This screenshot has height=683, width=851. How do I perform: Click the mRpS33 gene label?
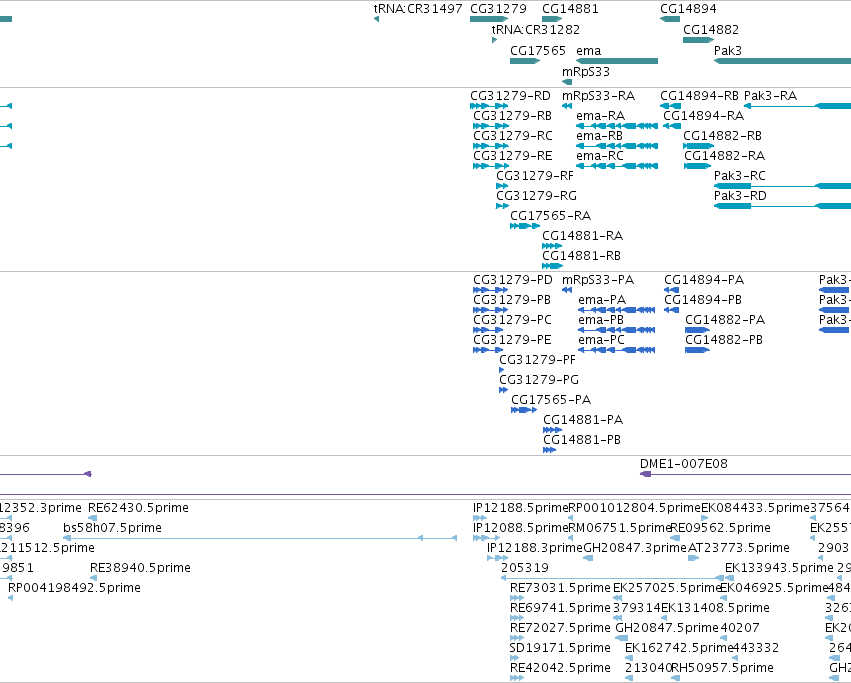[x=586, y=72]
